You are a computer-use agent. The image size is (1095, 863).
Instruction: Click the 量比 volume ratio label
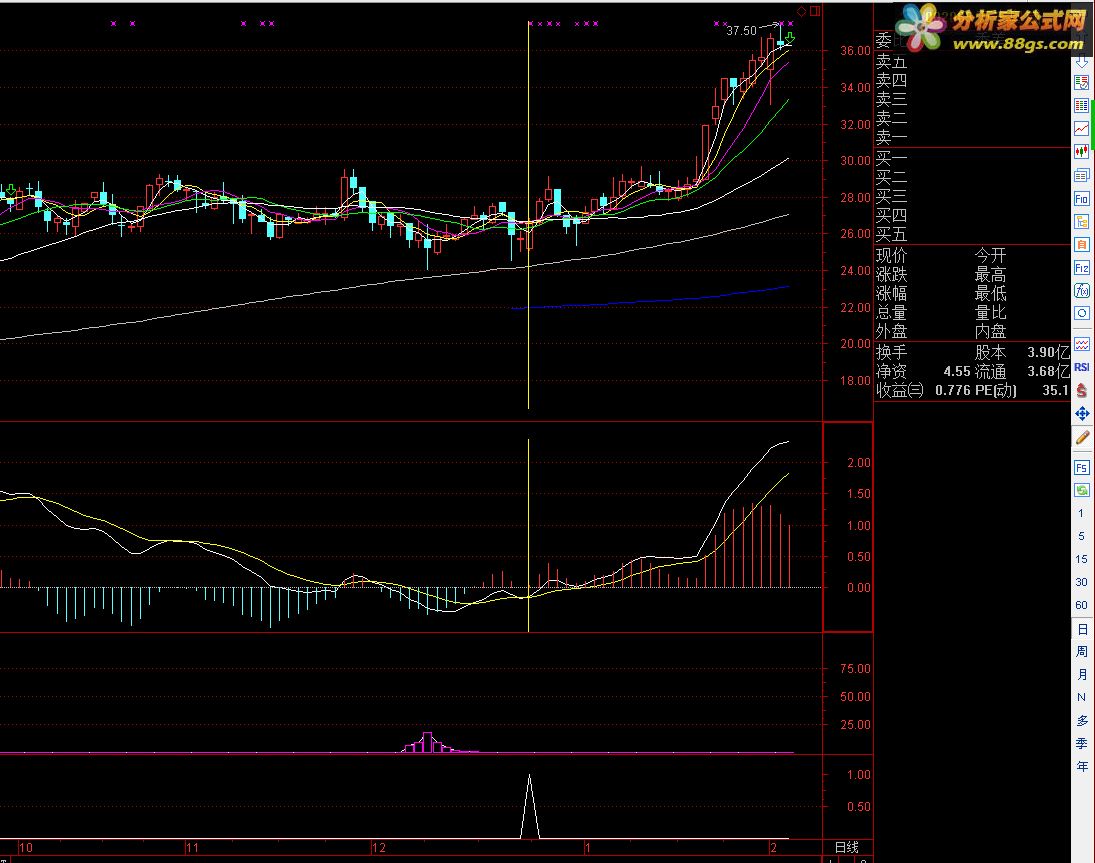tap(990, 312)
